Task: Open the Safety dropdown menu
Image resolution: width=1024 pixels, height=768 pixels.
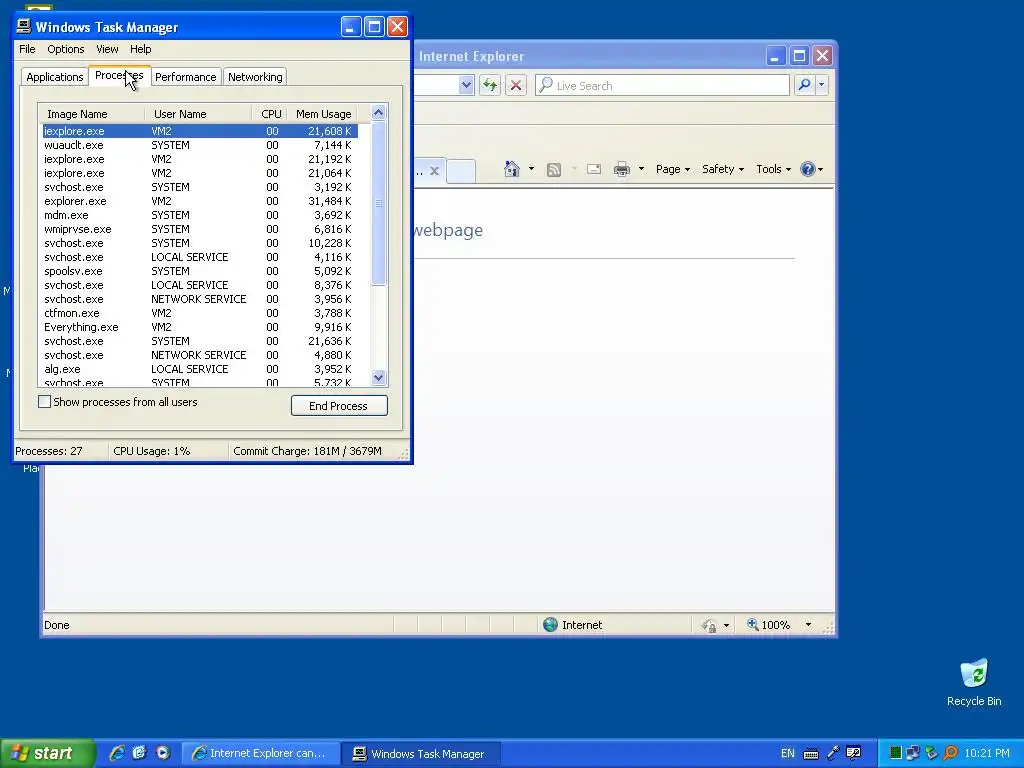Action: [722, 169]
